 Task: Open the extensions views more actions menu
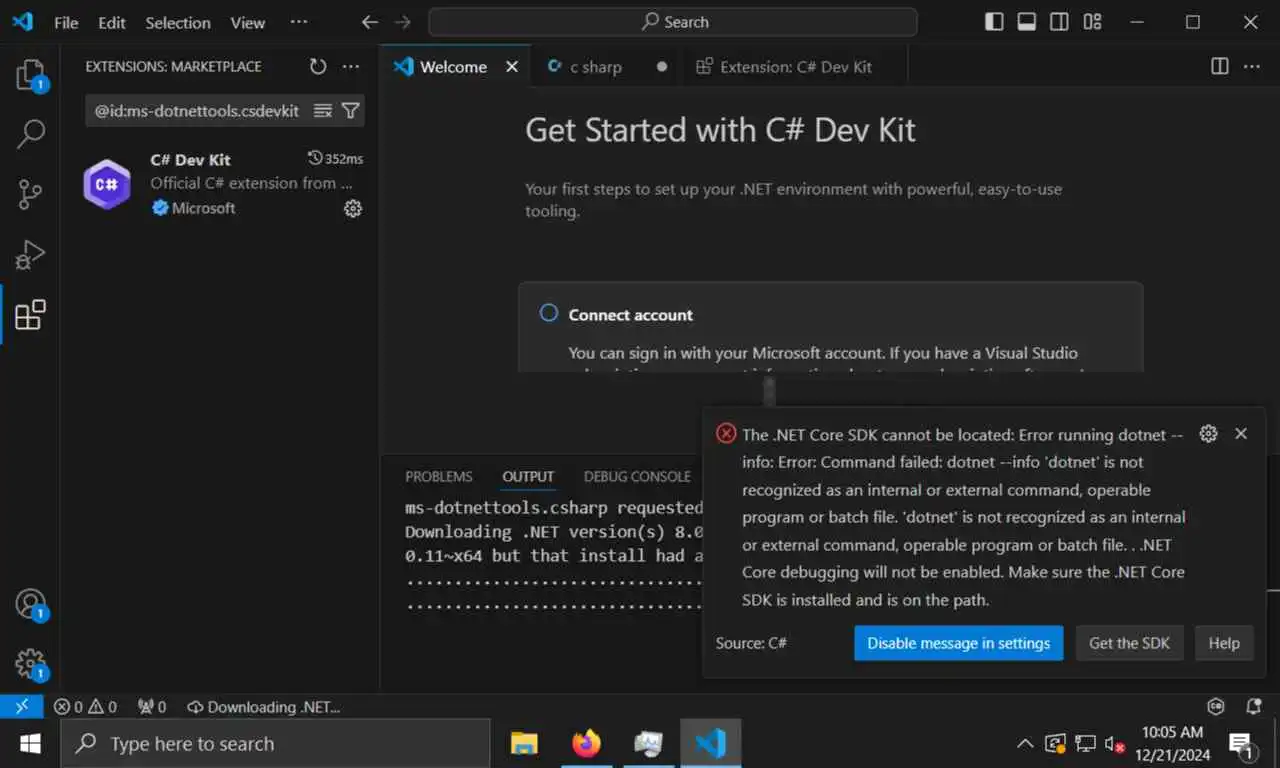click(350, 67)
